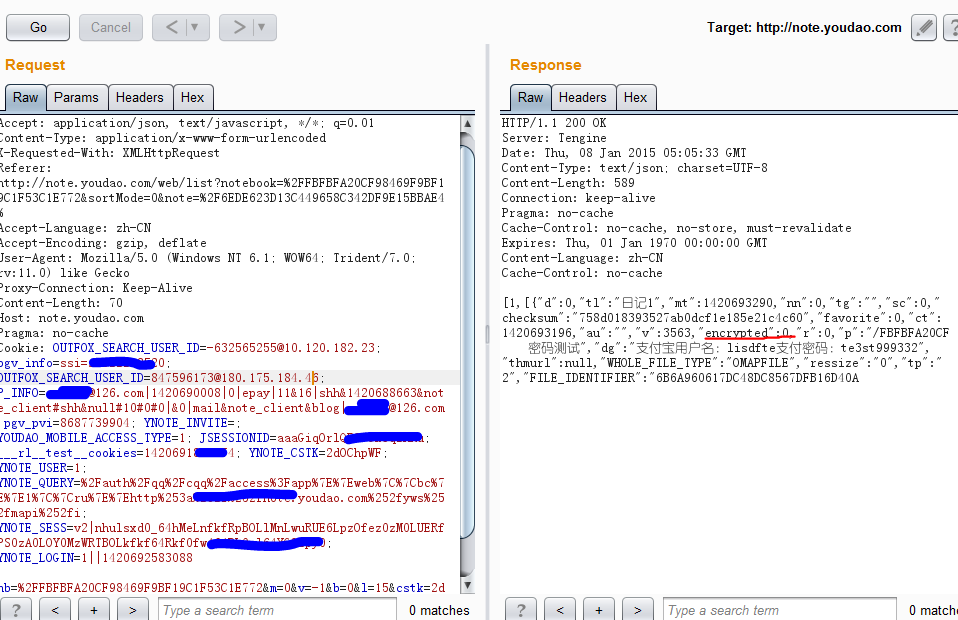Switch to the Request Headers tab
Viewport: 958px width, 620px height.
(x=140, y=98)
